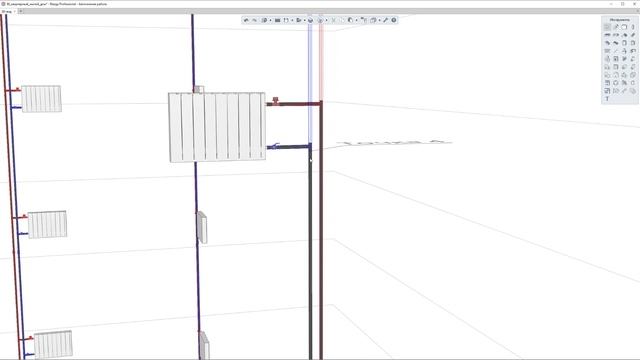This screenshot has height=360, width=640.
Task: Click the wrench icon in top toolbar
Action: [385, 20]
